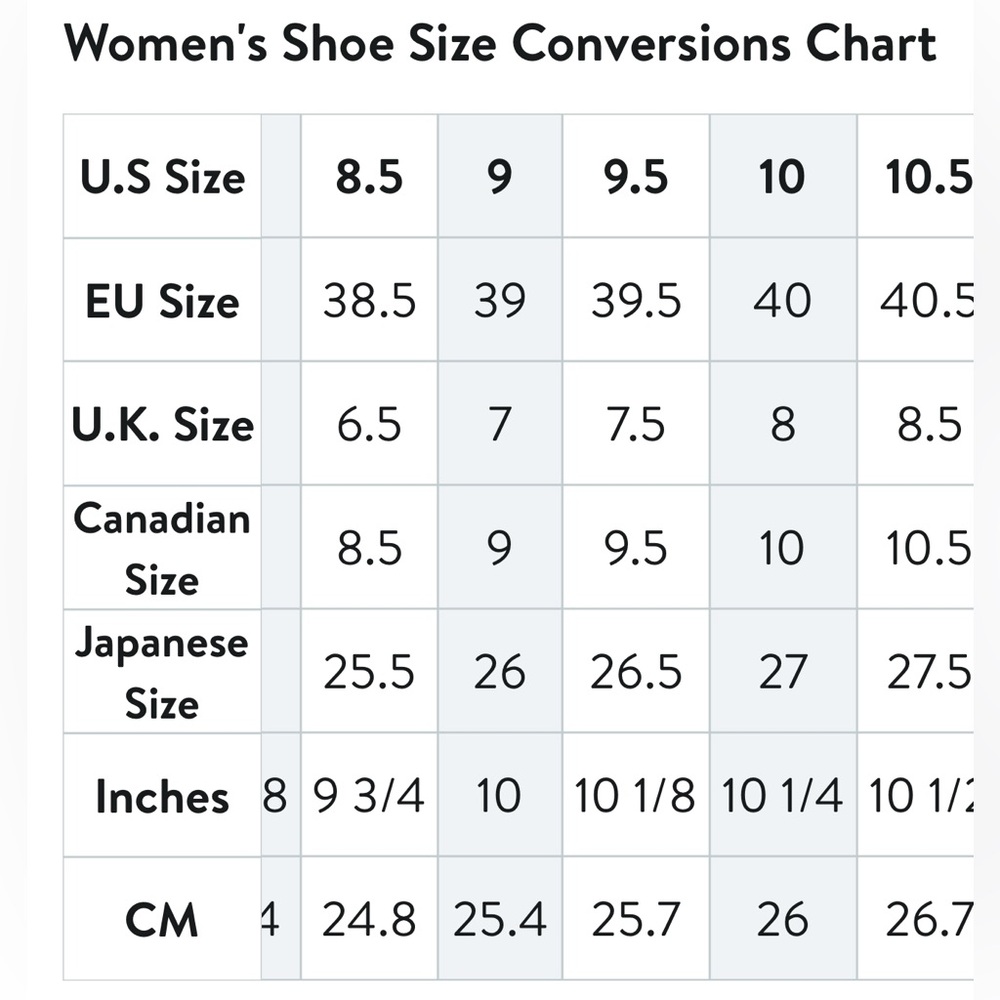The image size is (1000, 1000).
Task: Click the chart title heading
Action: (x=500, y=43)
